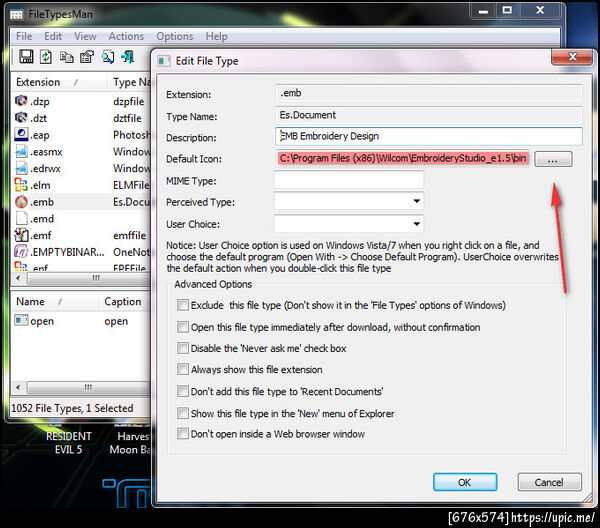Click the Edit File Type dialog icon

(x=164, y=61)
